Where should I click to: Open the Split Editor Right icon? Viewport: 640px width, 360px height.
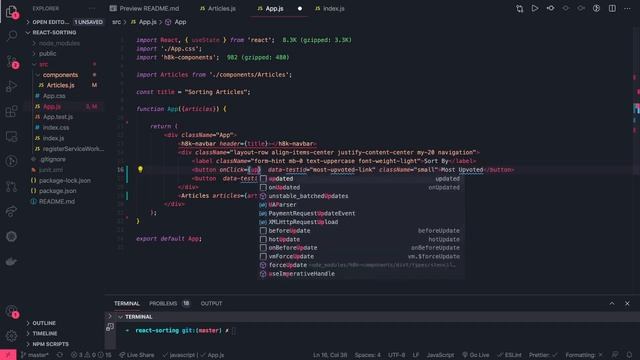pyautogui.click(x=612, y=8)
